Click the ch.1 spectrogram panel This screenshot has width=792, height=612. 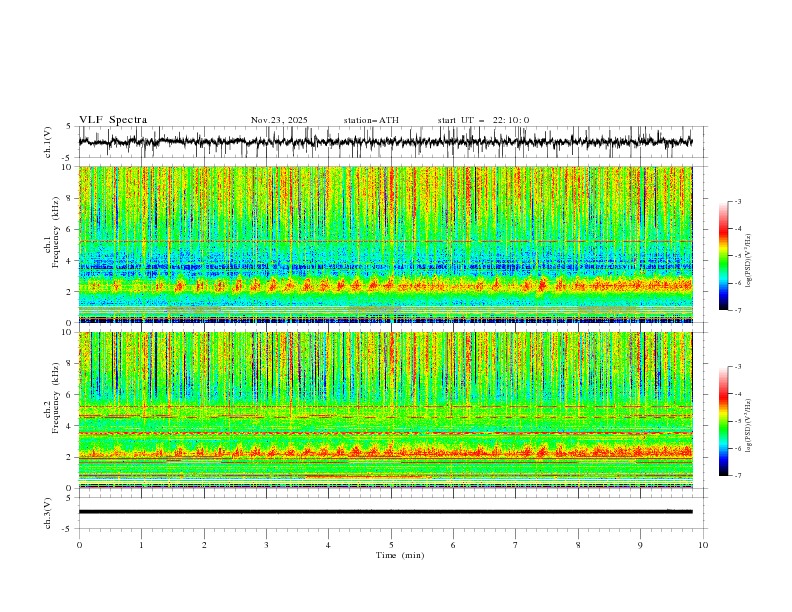pyautogui.click(x=385, y=244)
